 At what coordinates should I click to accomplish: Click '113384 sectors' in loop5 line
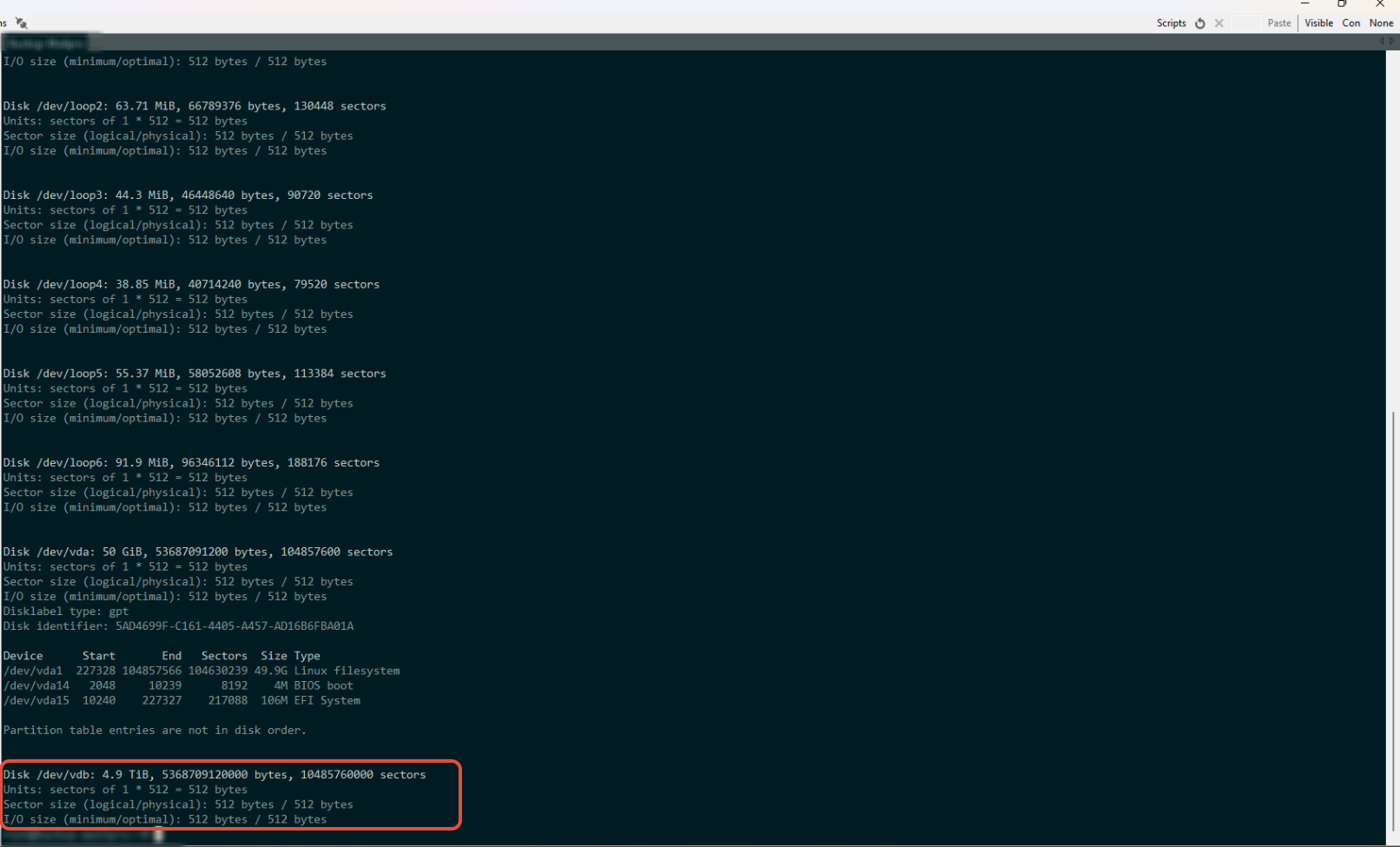pos(340,374)
